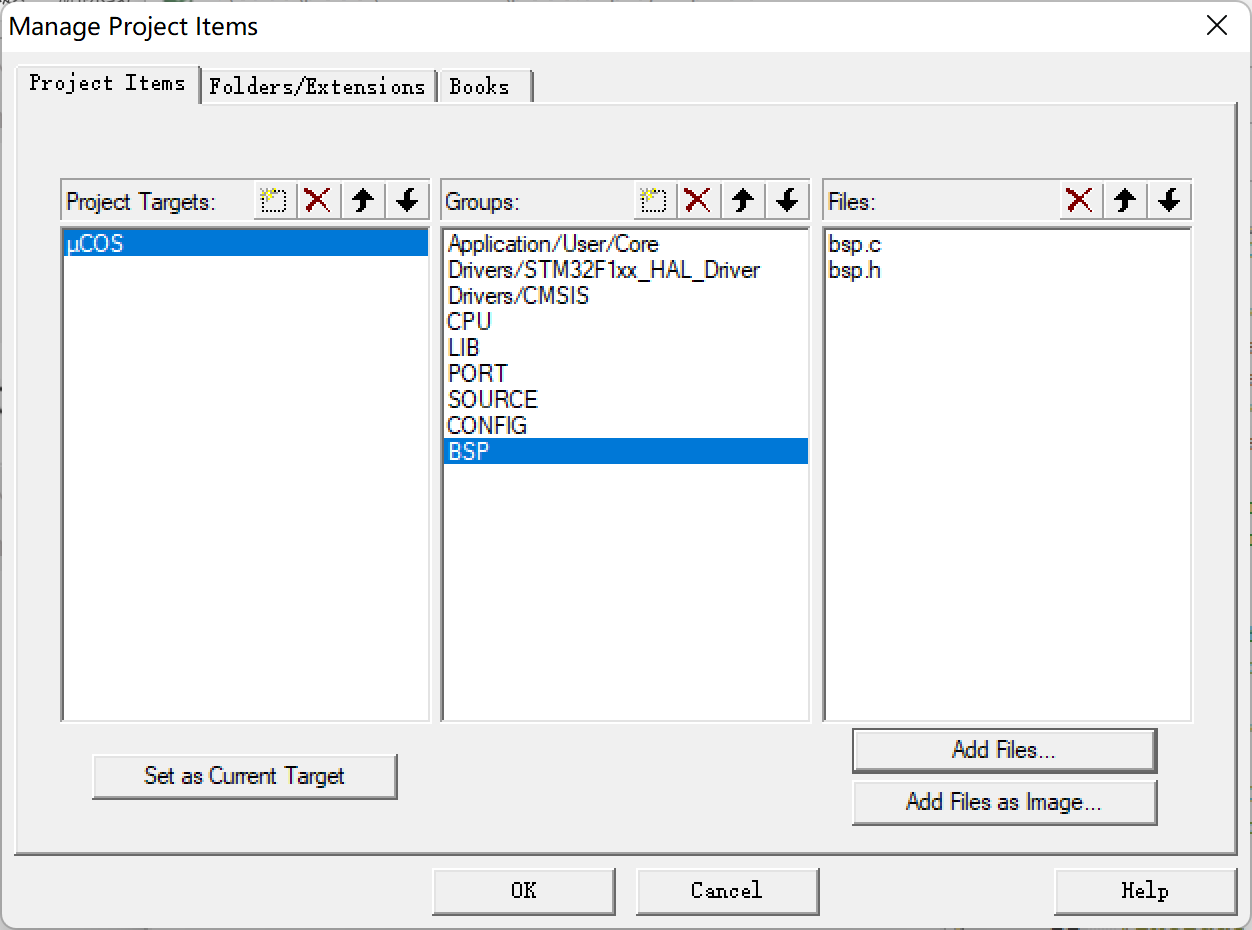Image resolution: width=1252 pixels, height=930 pixels.
Task: Click the Set as Current Target button
Action: point(244,776)
